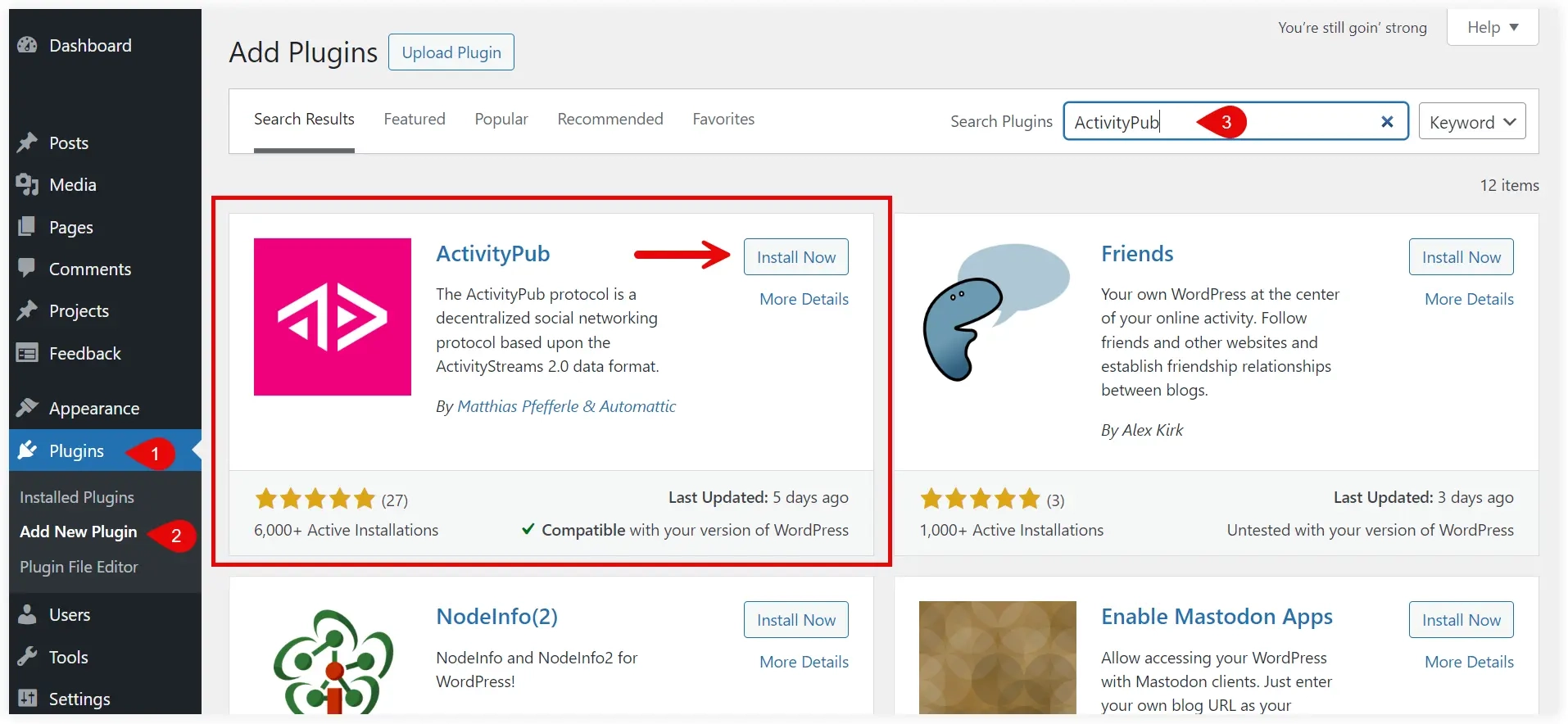Click the Pages document icon

pos(27,227)
